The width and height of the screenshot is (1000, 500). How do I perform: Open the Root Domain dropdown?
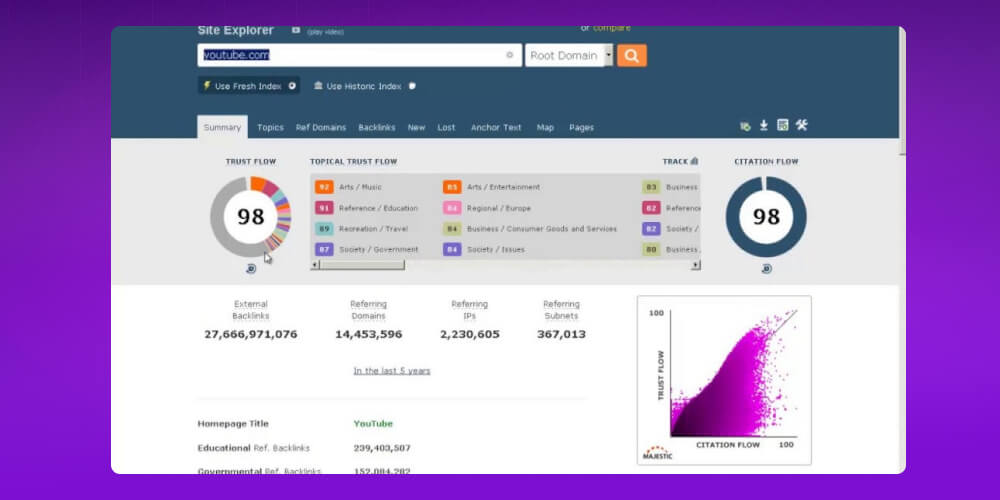pyautogui.click(x=568, y=56)
